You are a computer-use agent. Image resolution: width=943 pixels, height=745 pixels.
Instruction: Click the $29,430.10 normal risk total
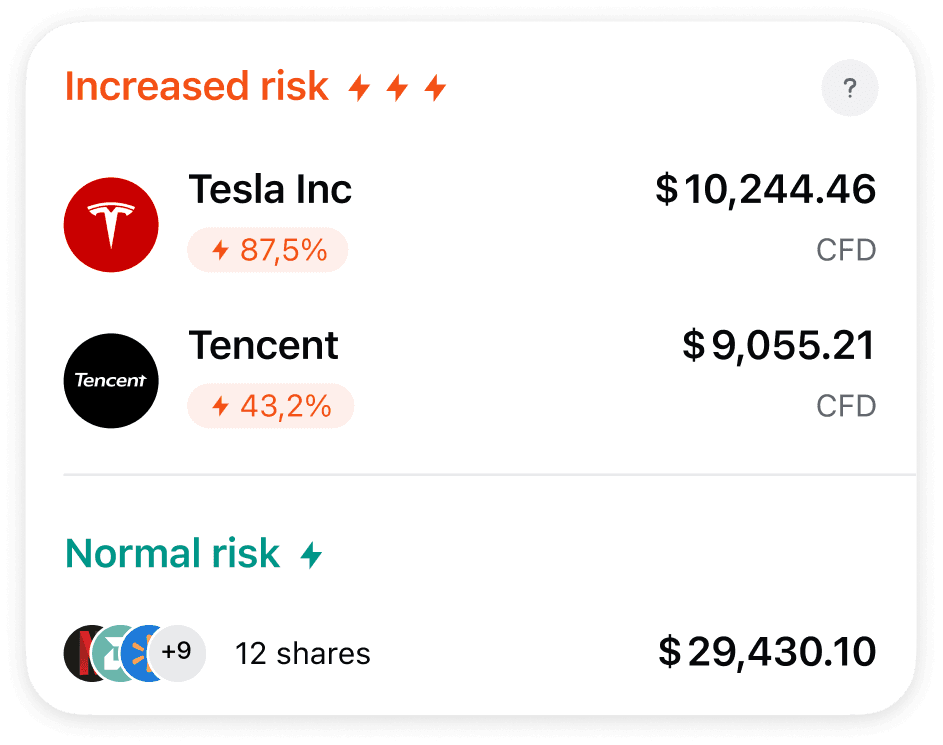coord(767,652)
